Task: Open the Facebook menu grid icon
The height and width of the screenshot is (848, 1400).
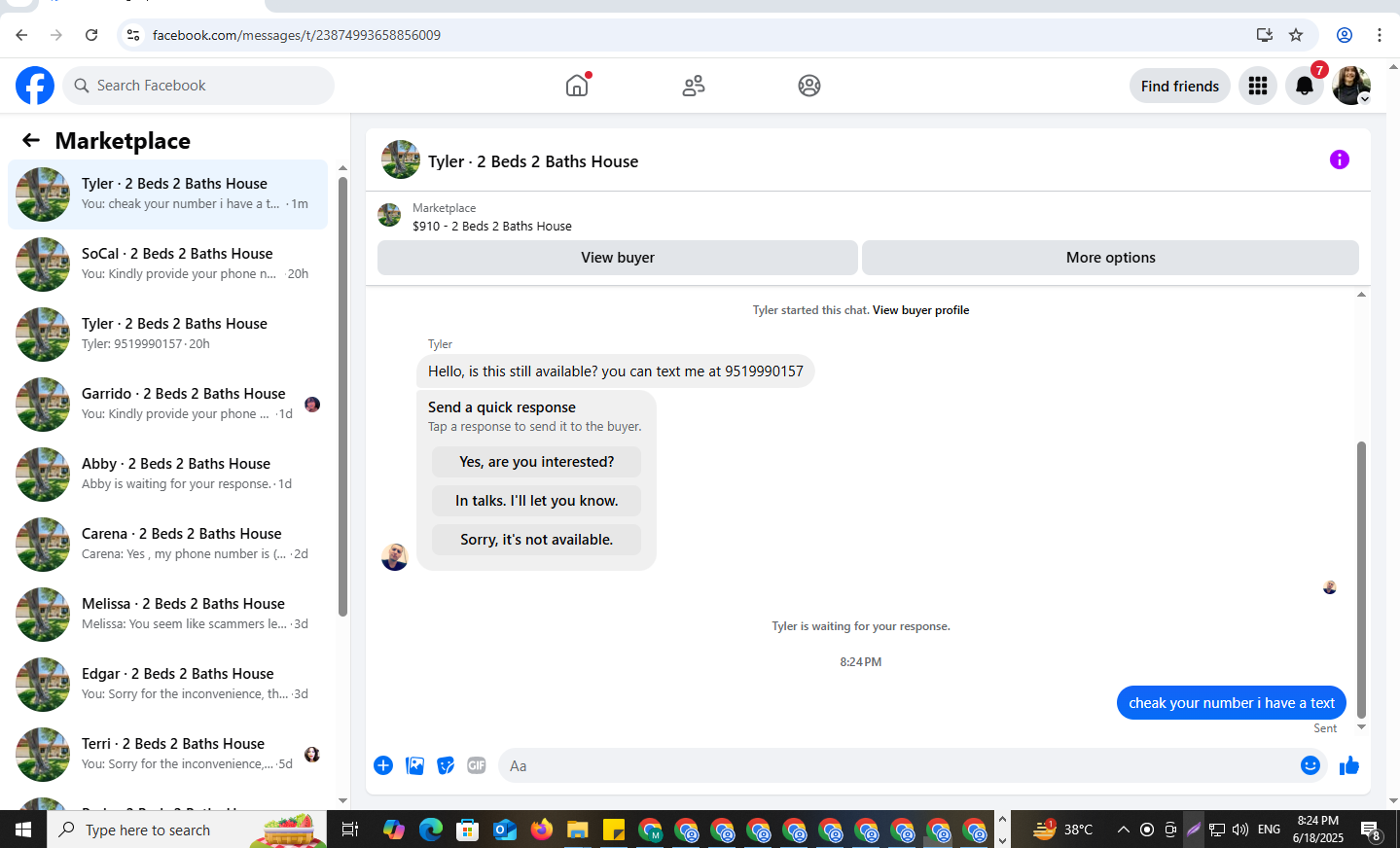Action: tap(1258, 86)
